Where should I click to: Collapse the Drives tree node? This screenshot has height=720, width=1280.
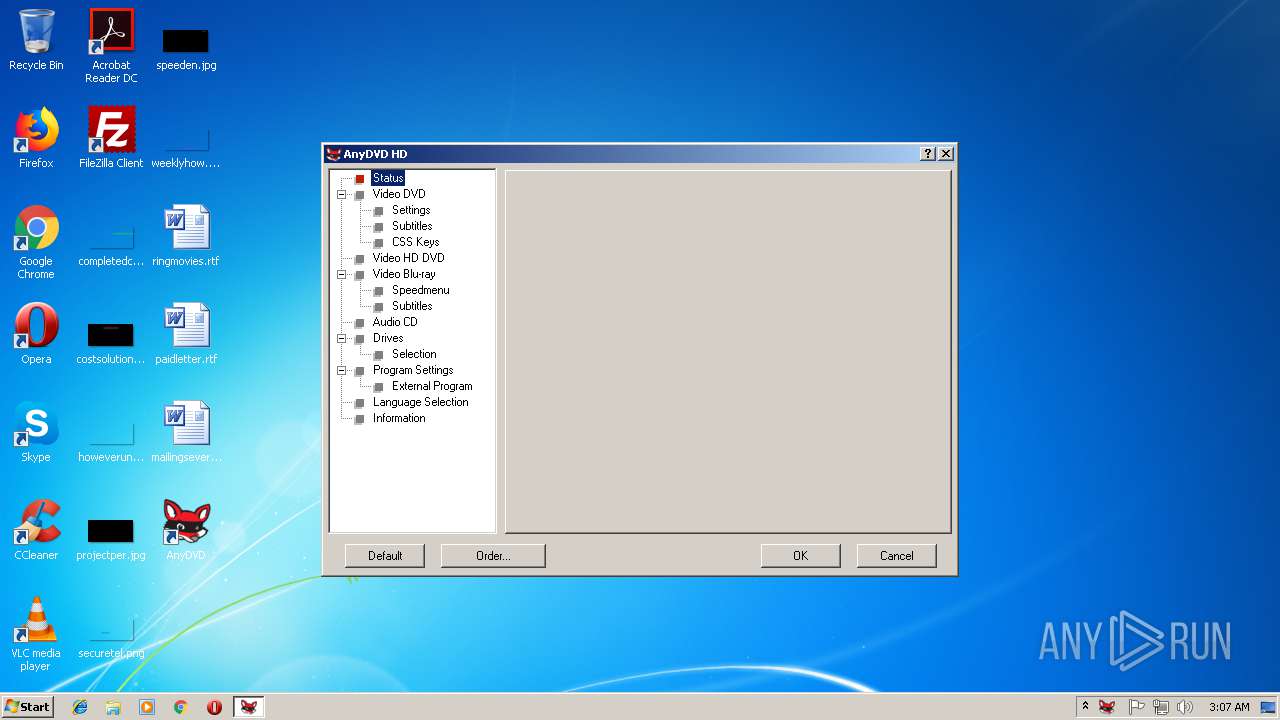[342, 338]
